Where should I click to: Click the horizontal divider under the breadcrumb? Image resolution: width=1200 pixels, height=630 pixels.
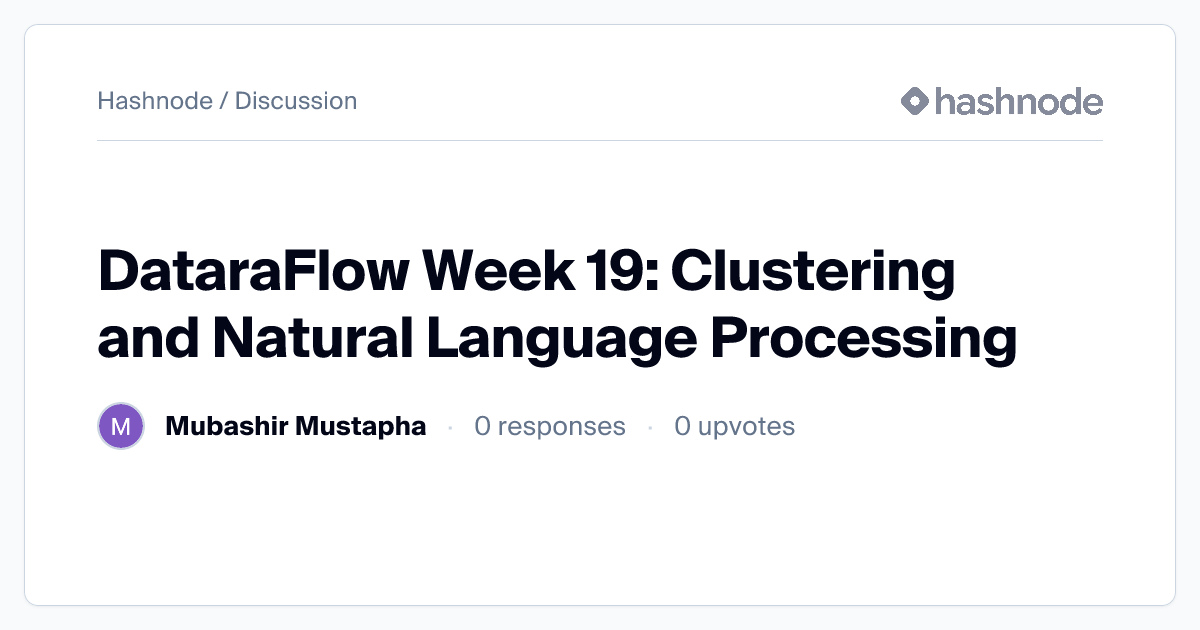(600, 143)
